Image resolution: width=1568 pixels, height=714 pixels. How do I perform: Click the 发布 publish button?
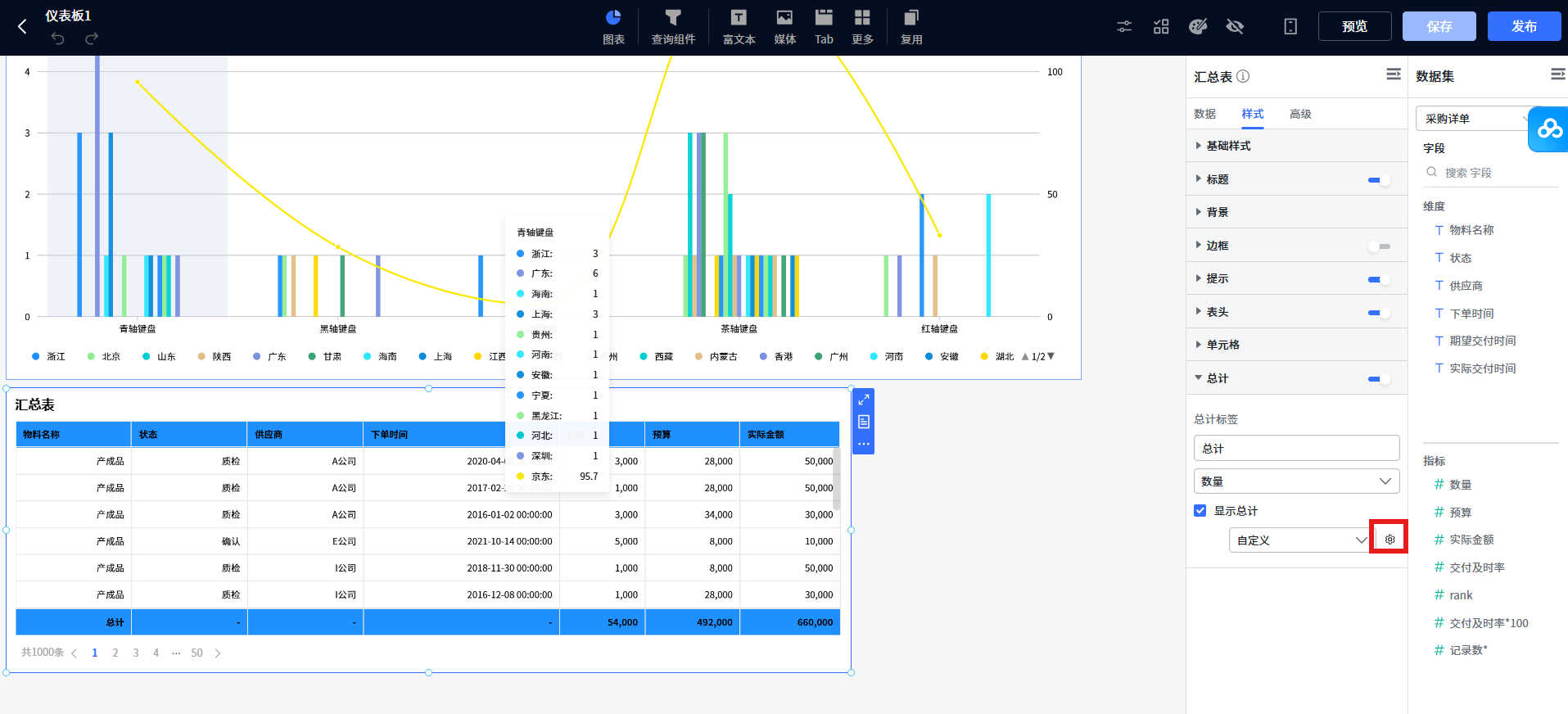pyautogui.click(x=1523, y=26)
